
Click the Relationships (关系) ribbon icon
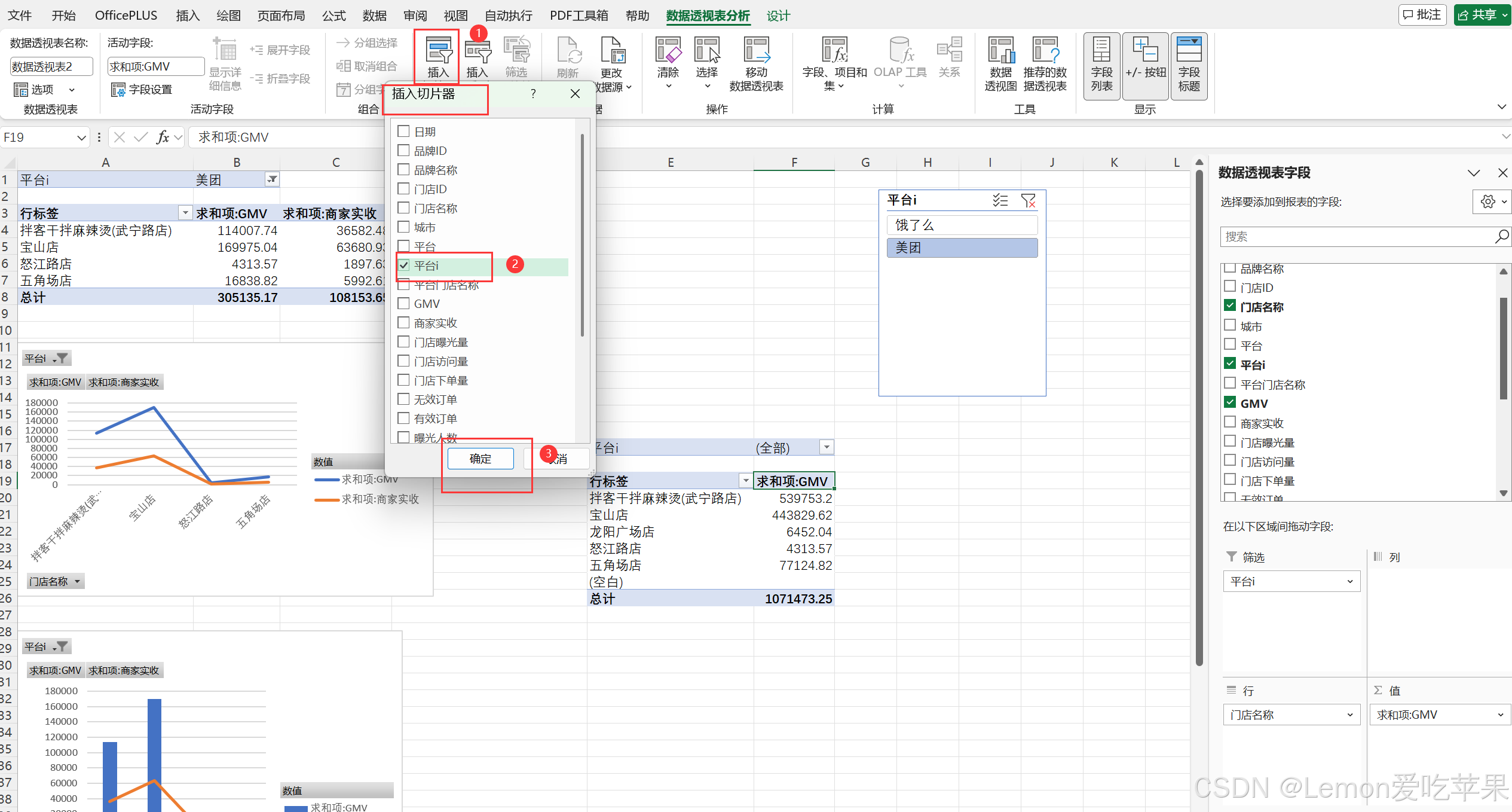[x=949, y=58]
